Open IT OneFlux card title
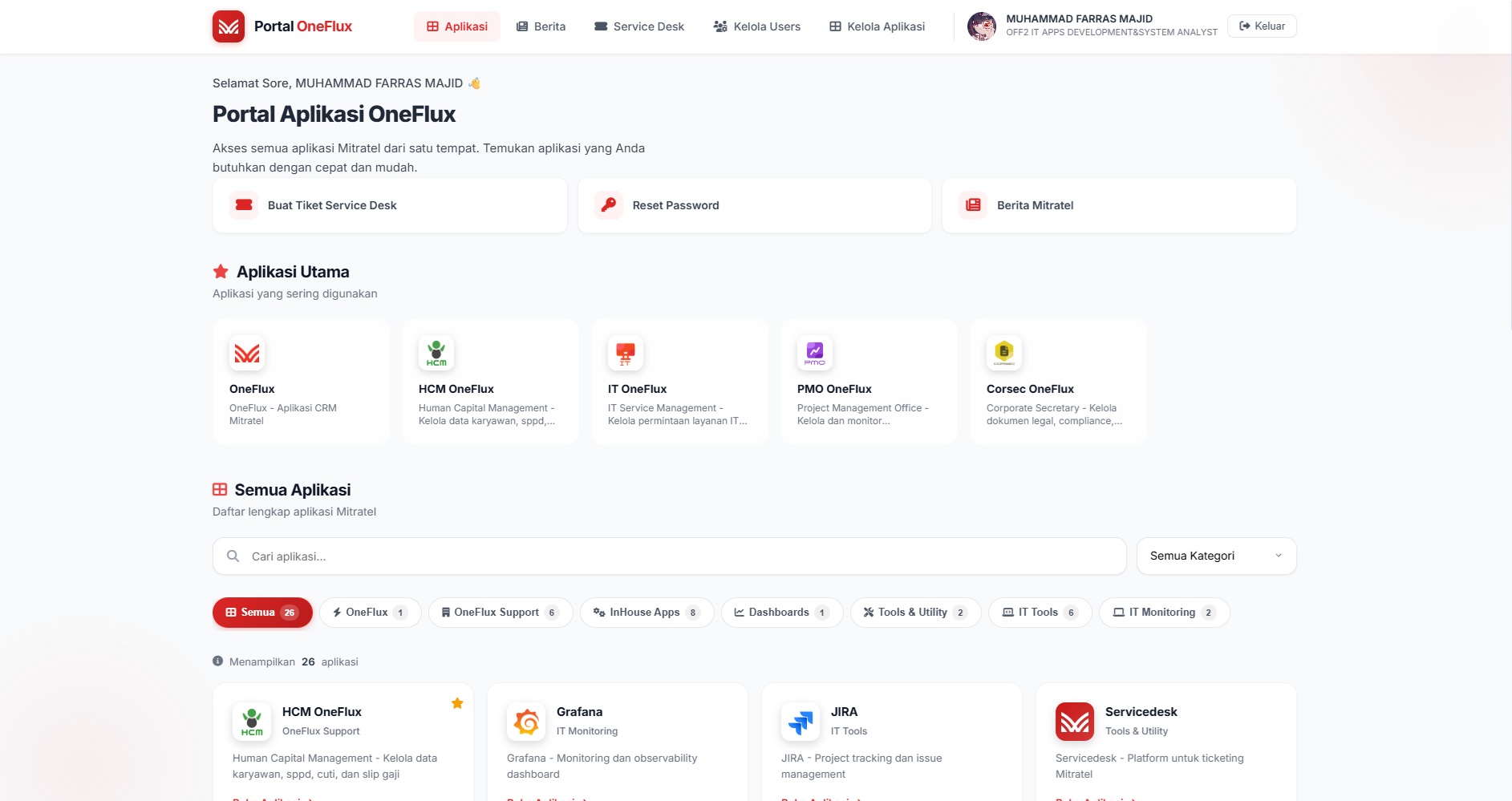 tap(638, 389)
